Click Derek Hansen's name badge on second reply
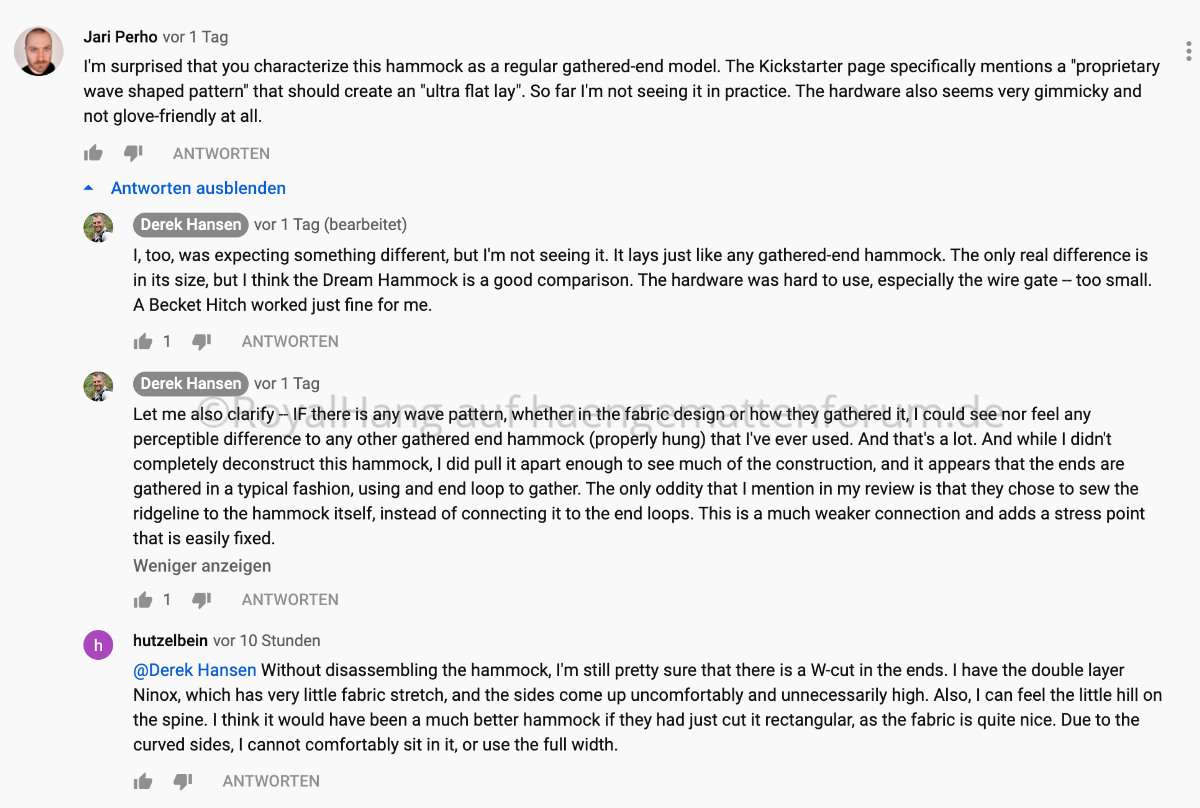 point(190,383)
